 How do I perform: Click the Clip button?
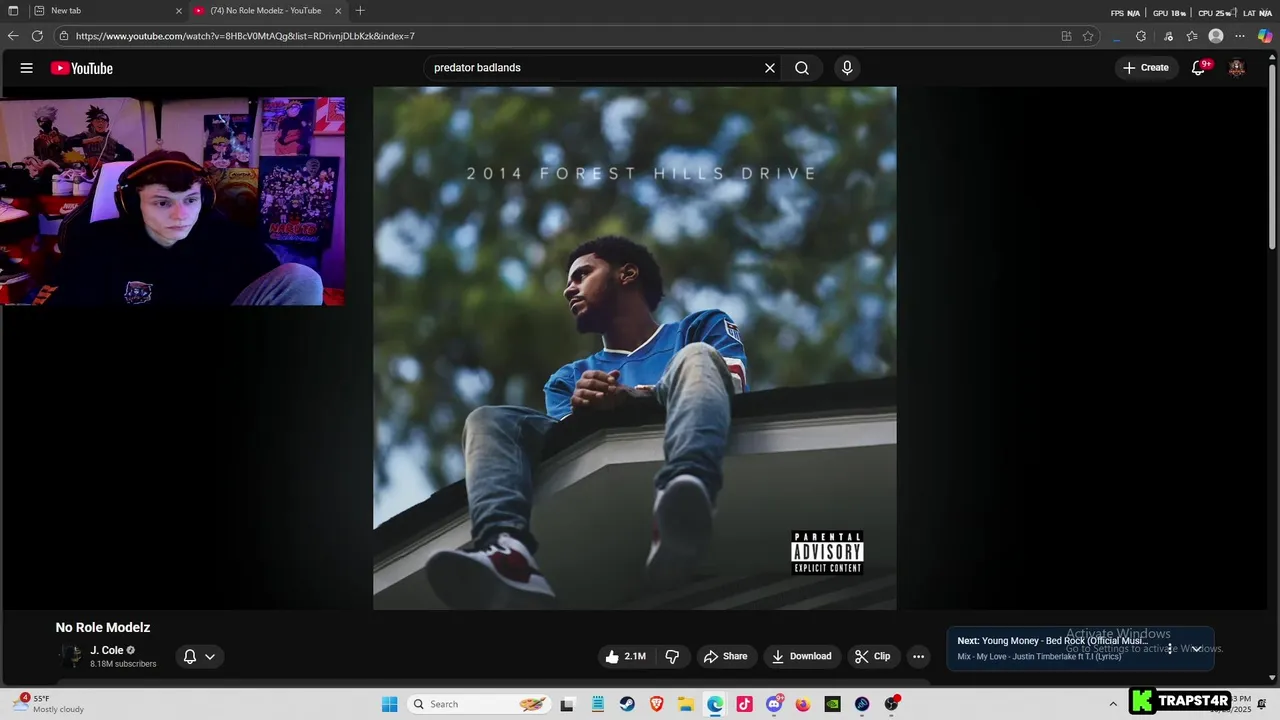click(872, 656)
